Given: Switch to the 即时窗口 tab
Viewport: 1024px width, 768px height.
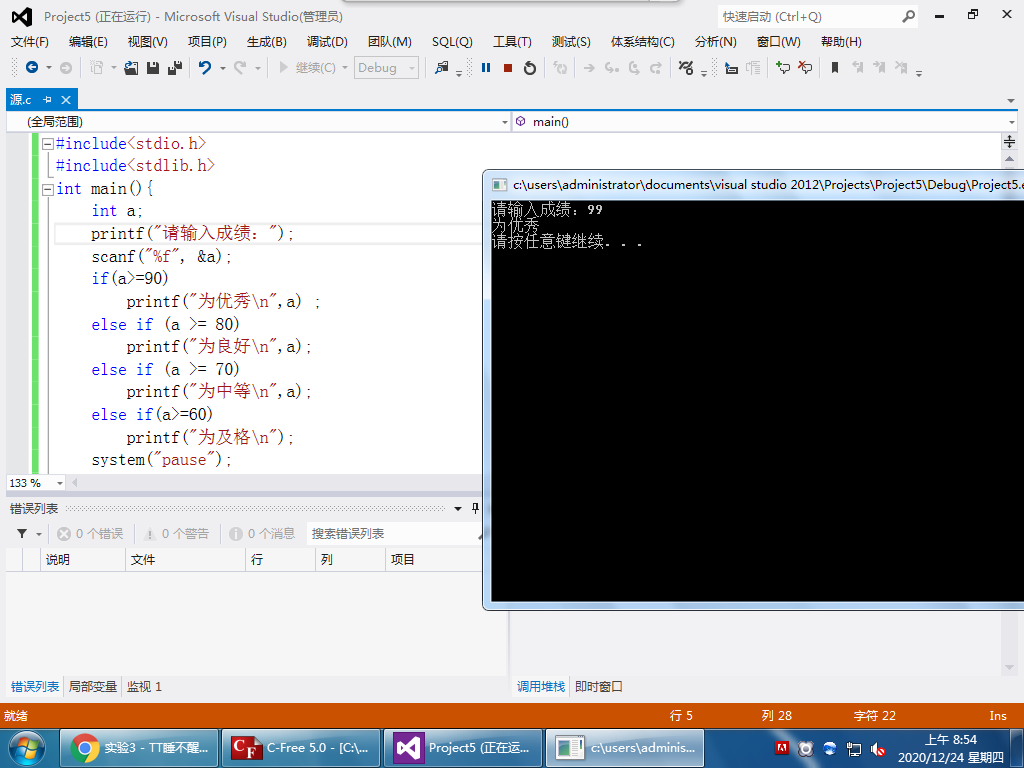Looking at the screenshot, I should [x=599, y=686].
